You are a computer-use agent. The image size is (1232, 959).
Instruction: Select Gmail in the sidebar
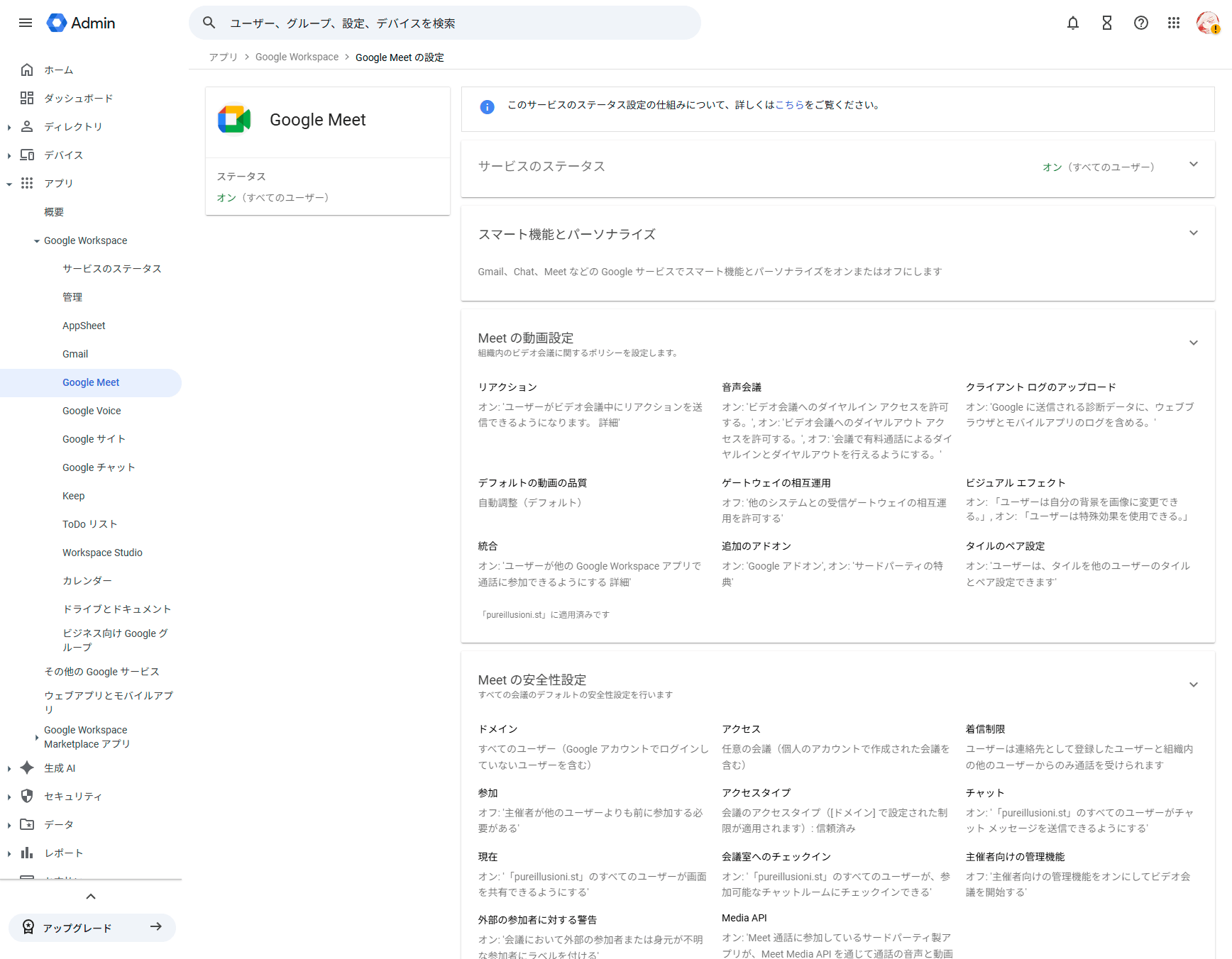75,354
